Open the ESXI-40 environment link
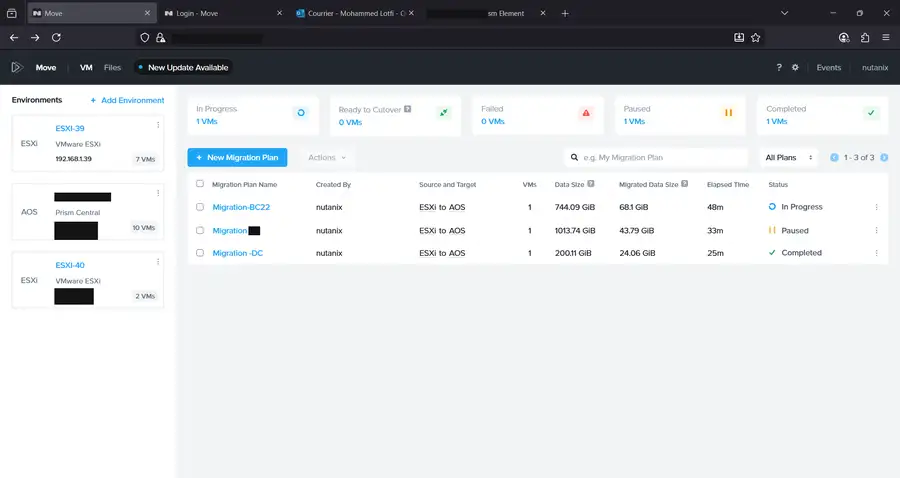Screen dimensions: 900x478 pyautogui.click(x=70, y=265)
